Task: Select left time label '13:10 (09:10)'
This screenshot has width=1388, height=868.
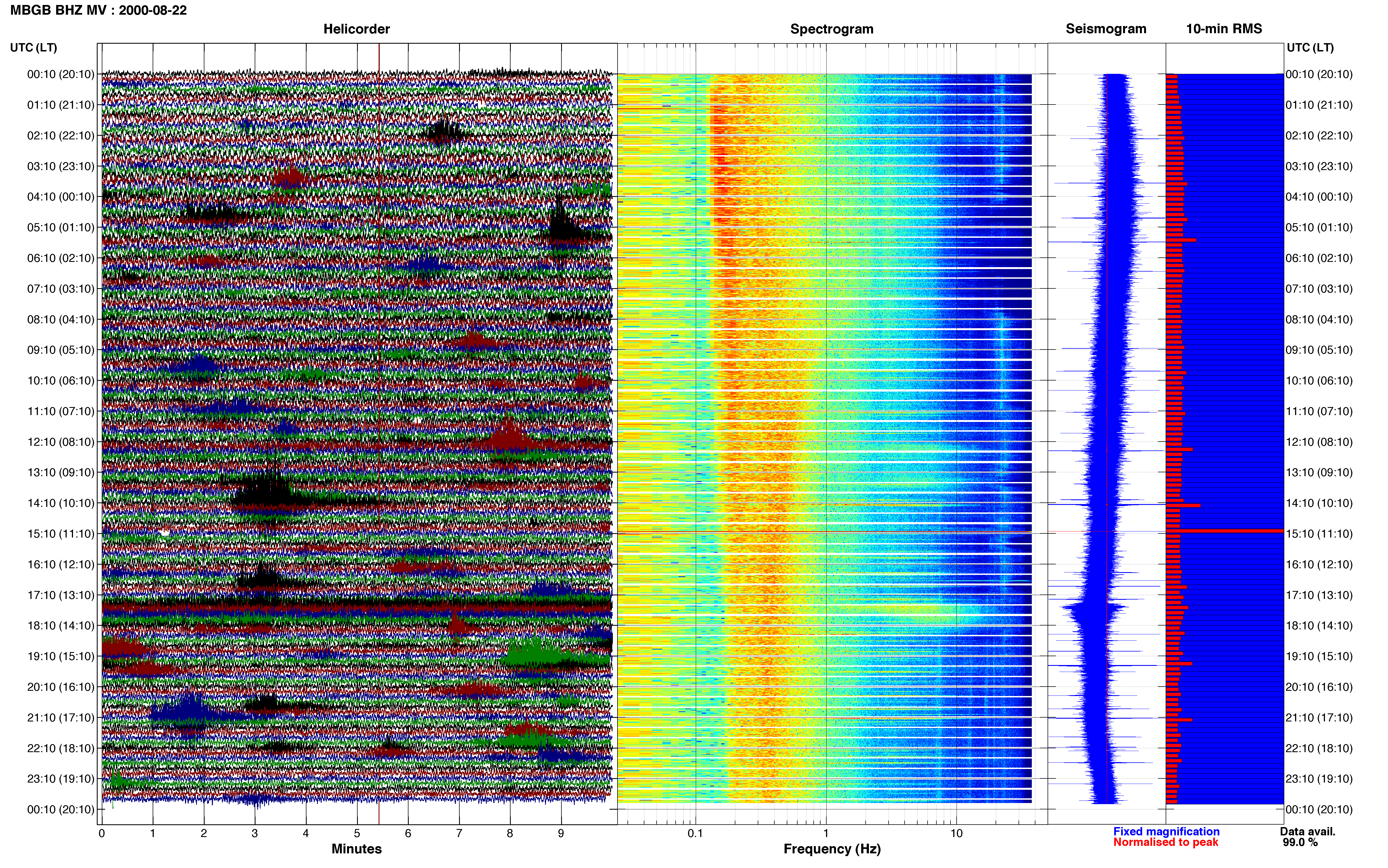Action: pos(61,473)
